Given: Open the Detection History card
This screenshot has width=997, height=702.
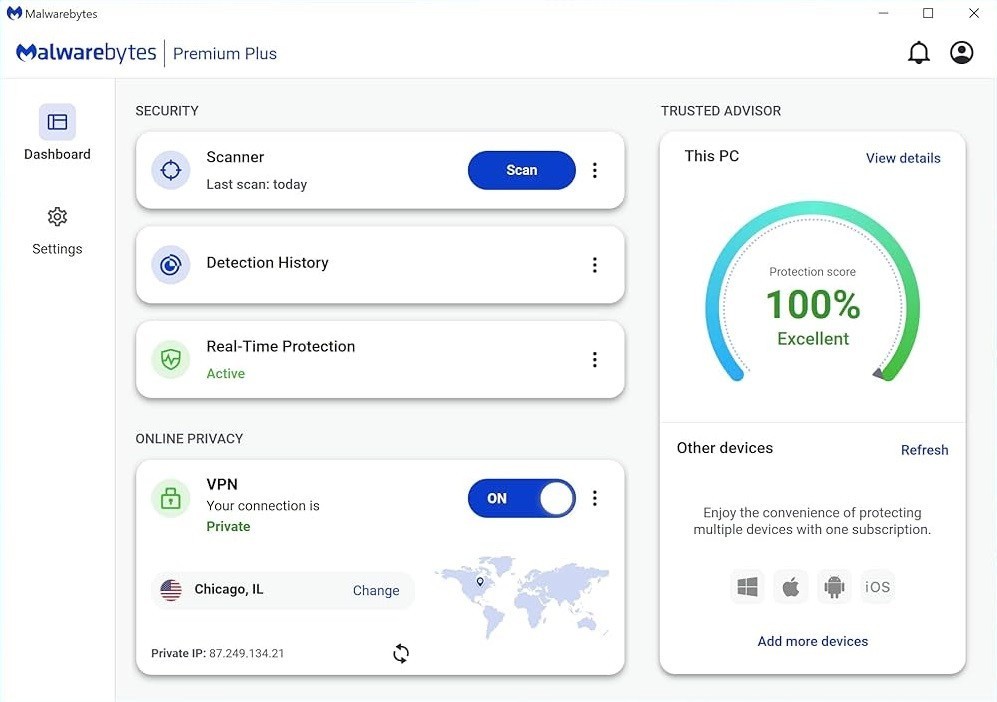Looking at the screenshot, I should click(x=380, y=265).
